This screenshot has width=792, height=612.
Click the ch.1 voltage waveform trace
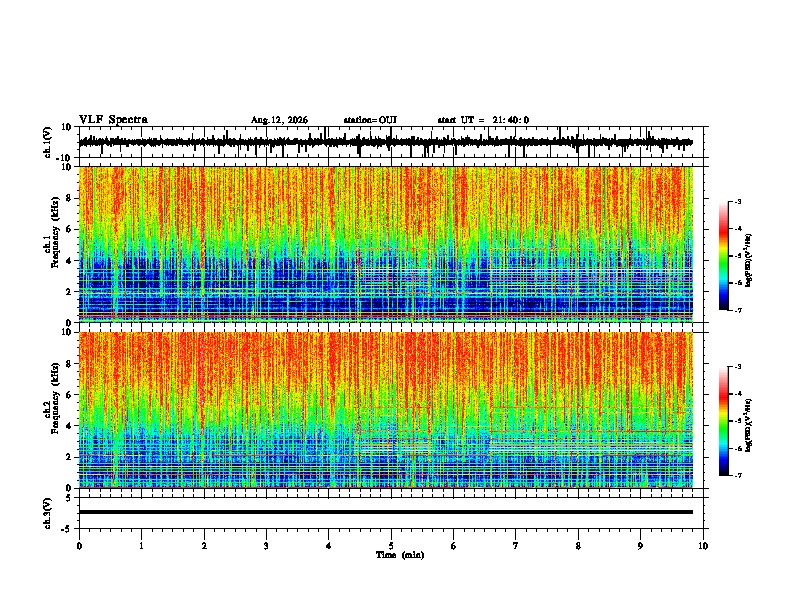click(x=385, y=142)
